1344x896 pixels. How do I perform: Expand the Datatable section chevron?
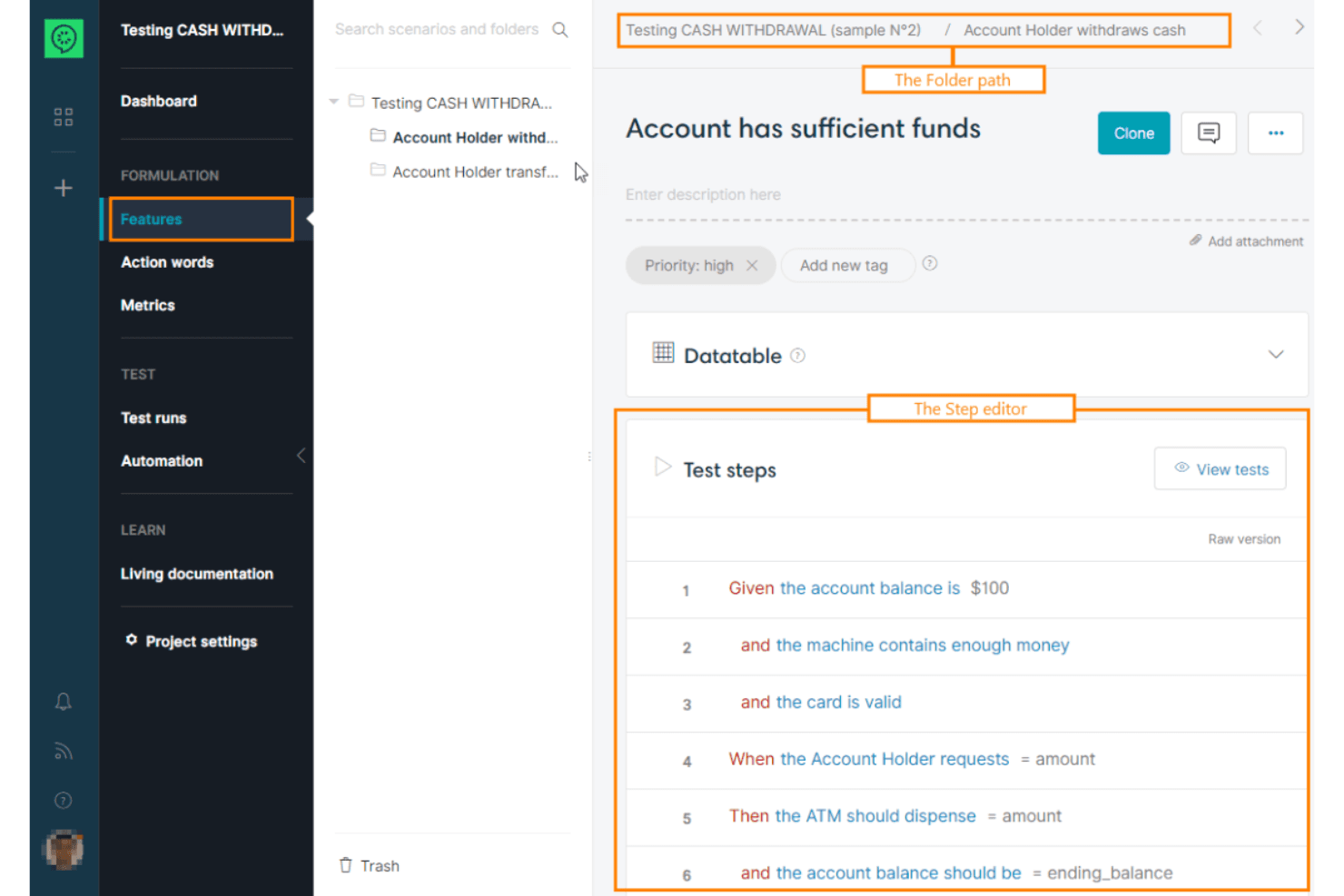(1276, 354)
